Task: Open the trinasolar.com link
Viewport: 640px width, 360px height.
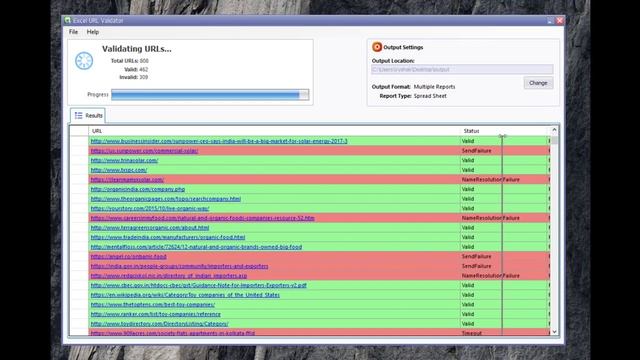Action: pyautogui.click(x=124, y=160)
